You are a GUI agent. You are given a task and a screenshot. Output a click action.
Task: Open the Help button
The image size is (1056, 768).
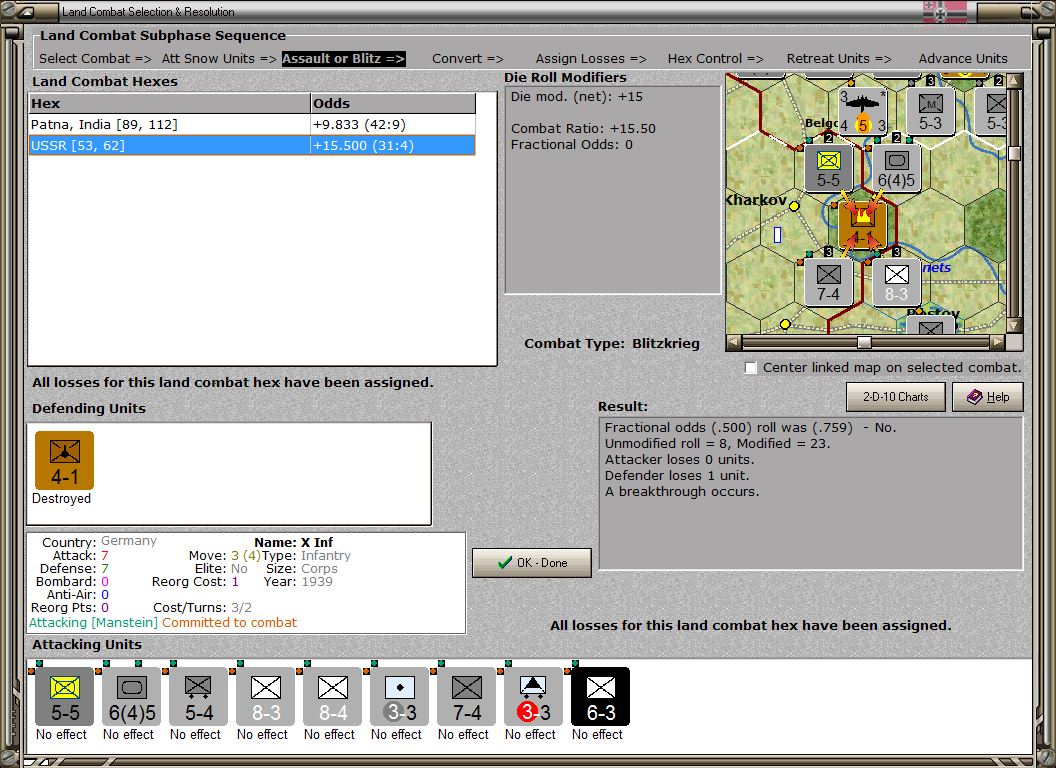[x=988, y=397]
